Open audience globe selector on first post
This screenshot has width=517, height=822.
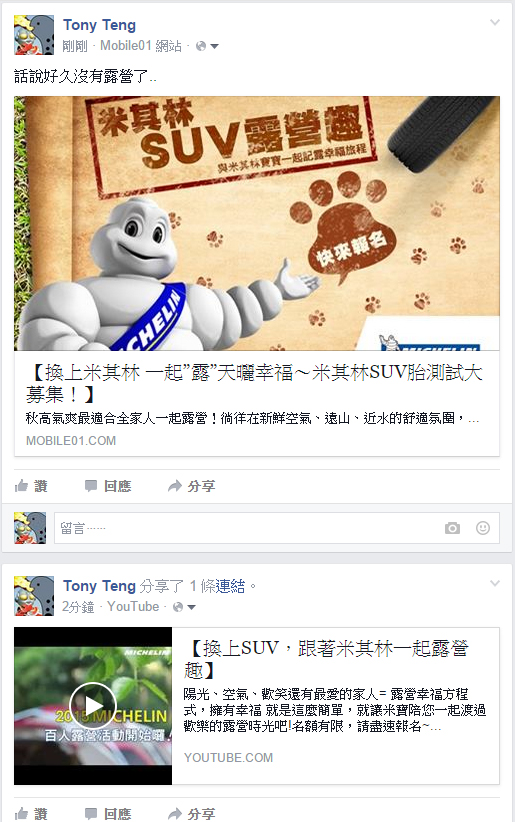pyautogui.click(x=207, y=46)
